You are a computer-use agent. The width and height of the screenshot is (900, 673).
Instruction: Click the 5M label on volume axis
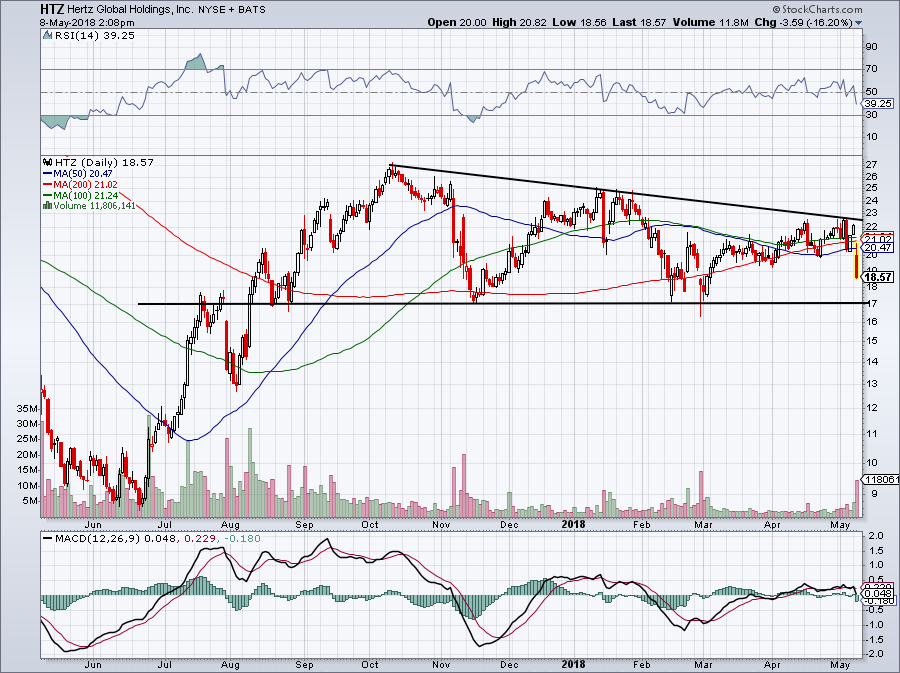pyautogui.click(x=30, y=501)
